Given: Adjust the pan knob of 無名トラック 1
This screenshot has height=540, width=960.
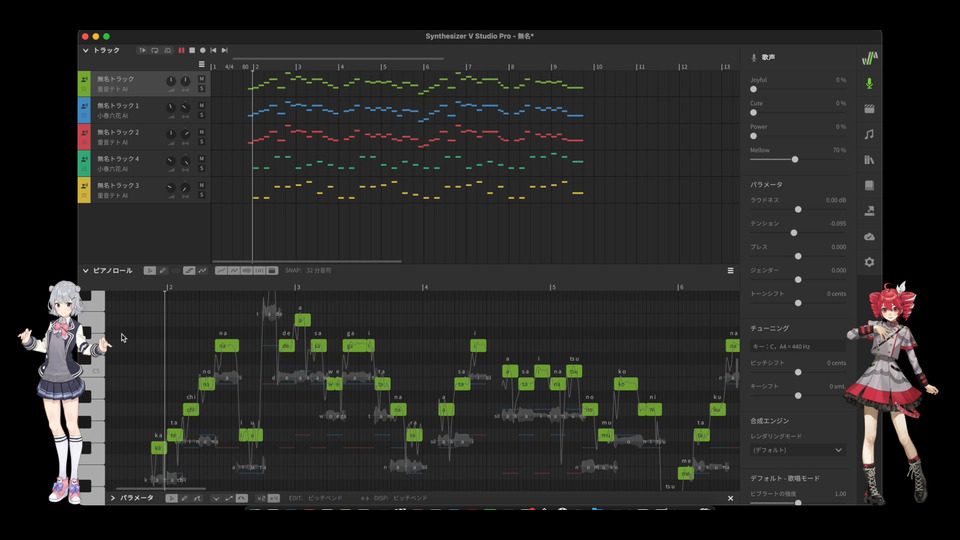Looking at the screenshot, I should (x=185, y=108).
